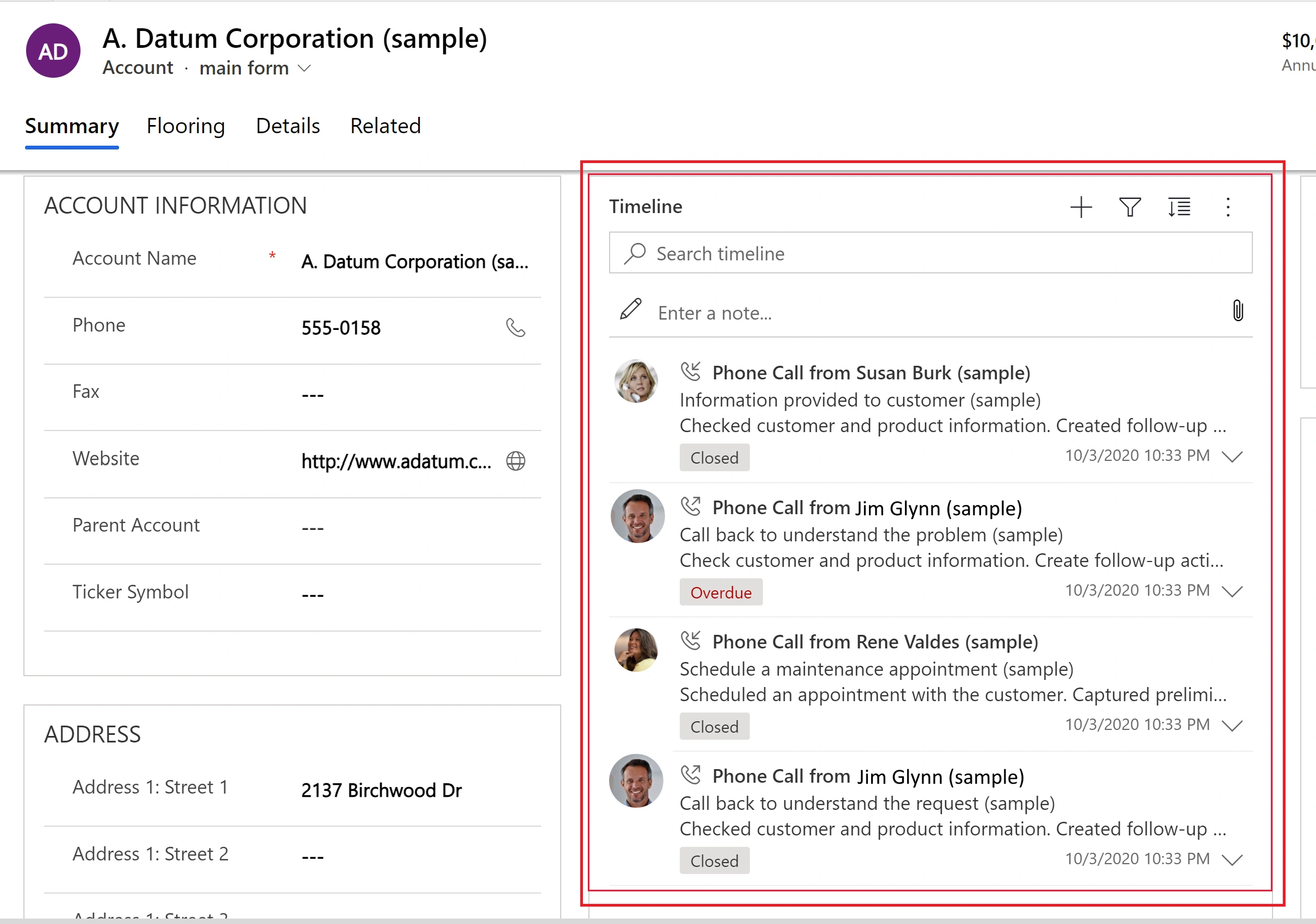The image size is (1316, 924).
Task: Click the purple AD account avatar
Action: (53, 51)
